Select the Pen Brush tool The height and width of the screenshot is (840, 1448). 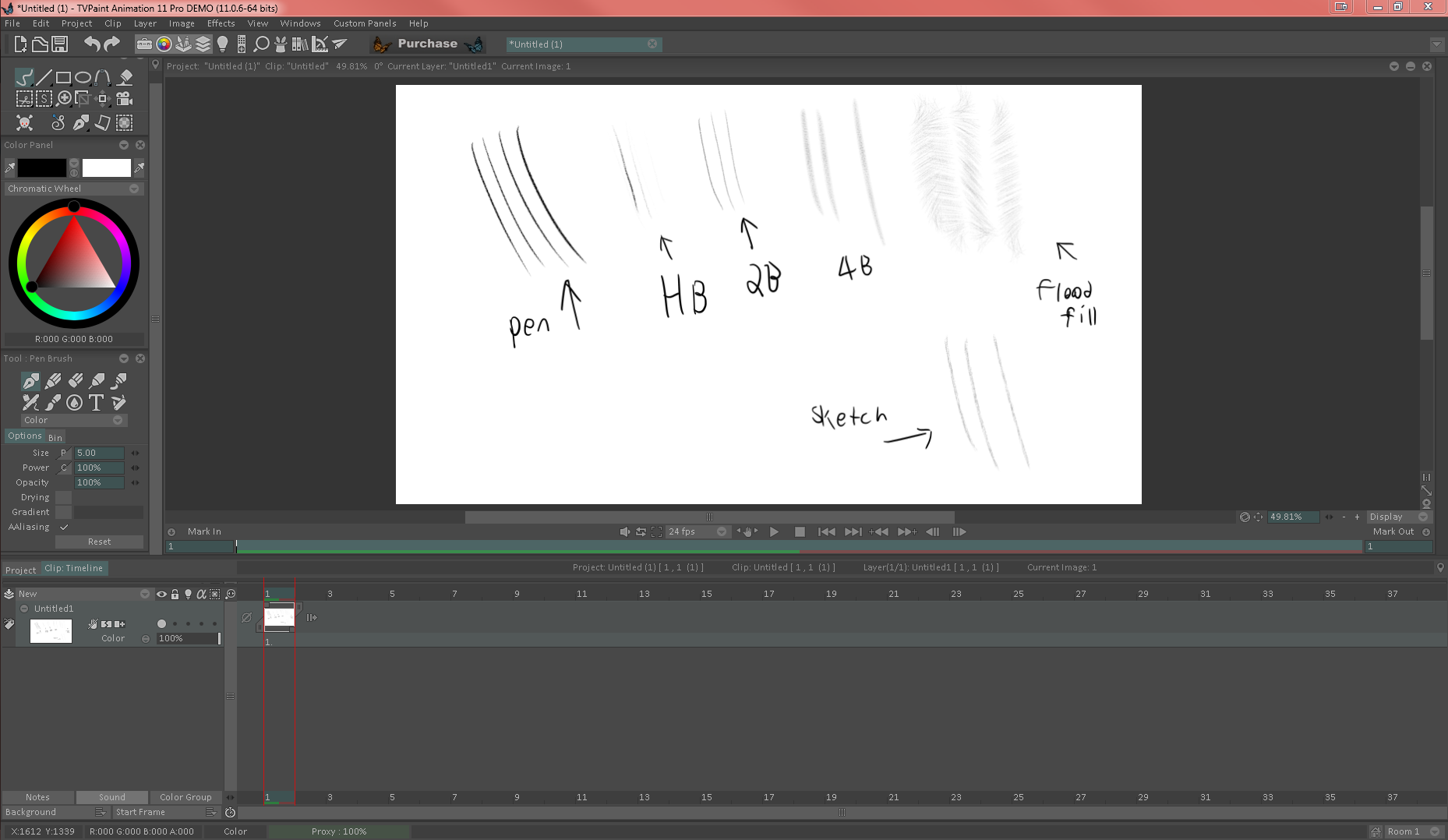point(30,380)
